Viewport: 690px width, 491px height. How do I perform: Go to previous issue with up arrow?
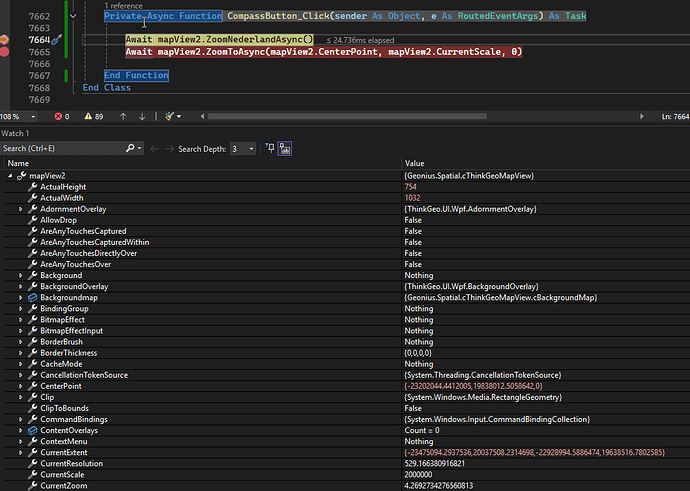point(123,117)
